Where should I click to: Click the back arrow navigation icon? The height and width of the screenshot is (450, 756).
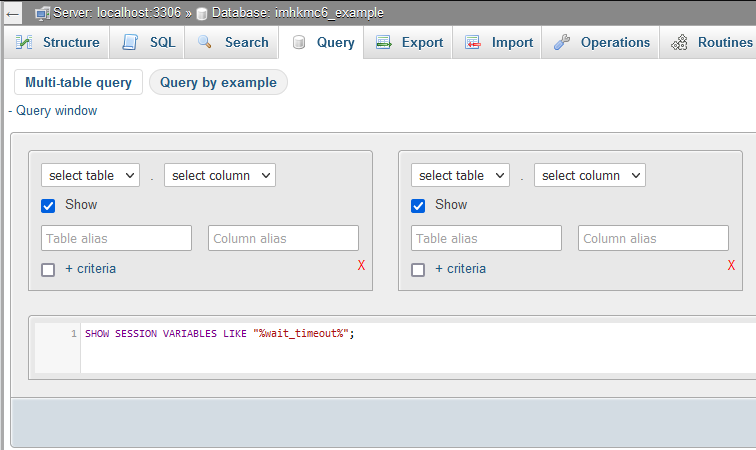(13, 14)
